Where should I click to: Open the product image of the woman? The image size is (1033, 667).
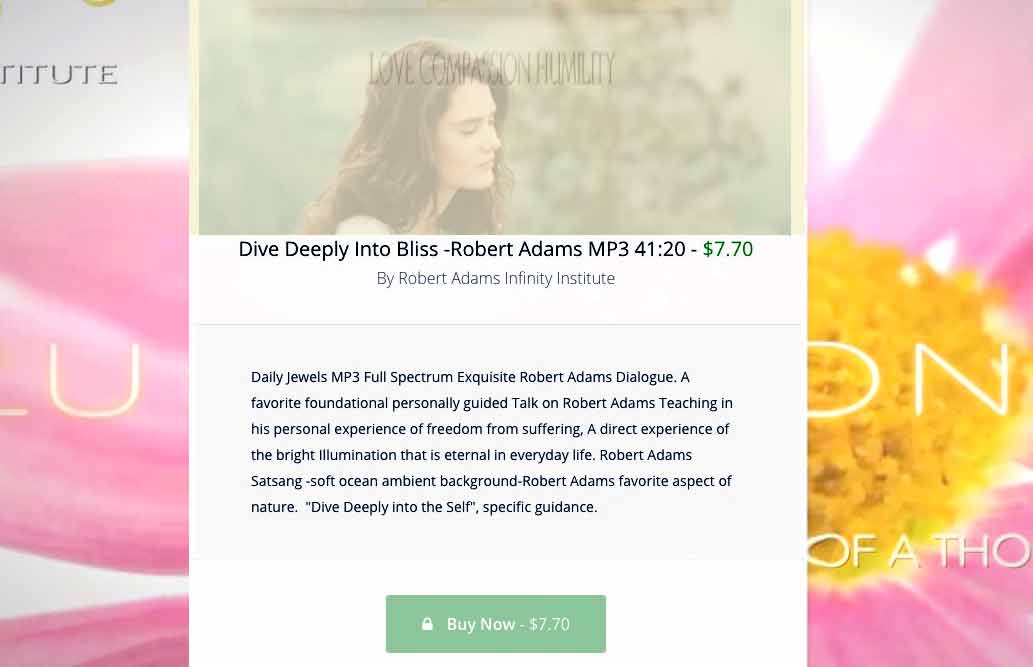[x=495, y=117]
